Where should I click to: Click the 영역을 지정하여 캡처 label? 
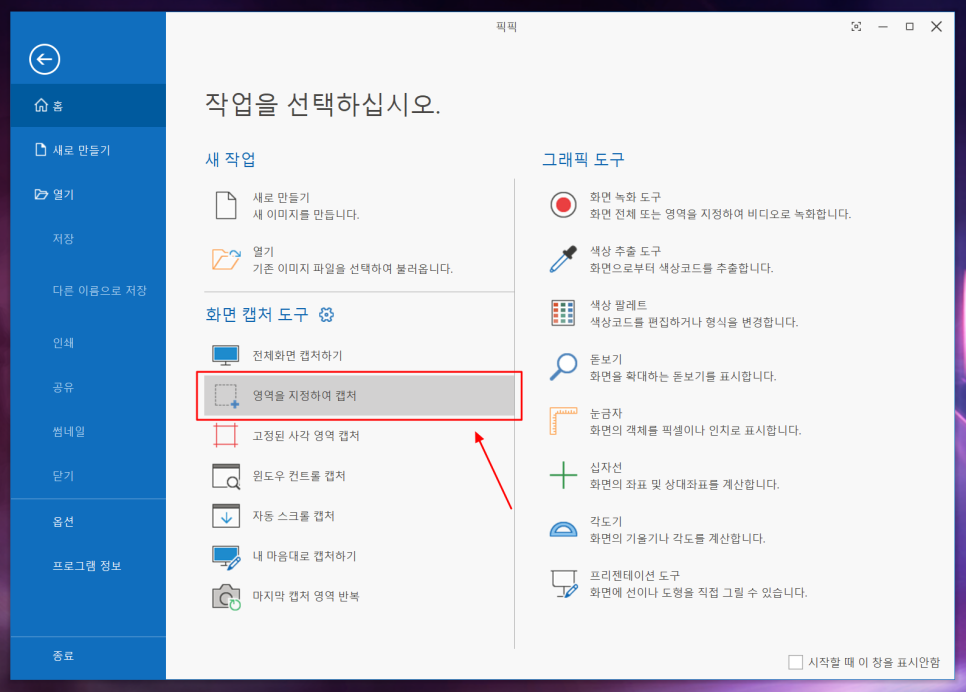[304, 396]
